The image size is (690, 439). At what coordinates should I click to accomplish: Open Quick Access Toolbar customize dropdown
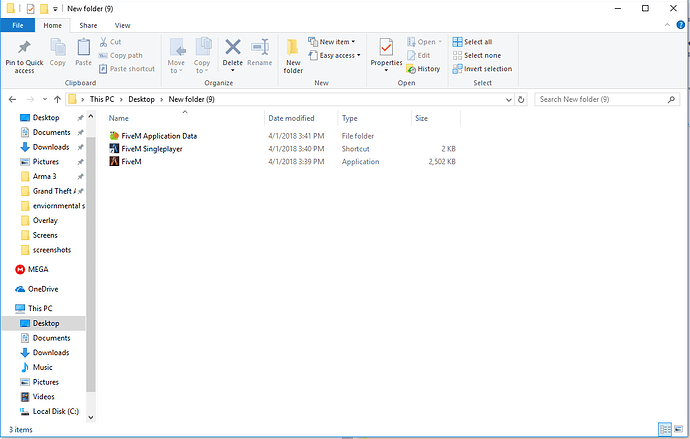coord(55,9)
